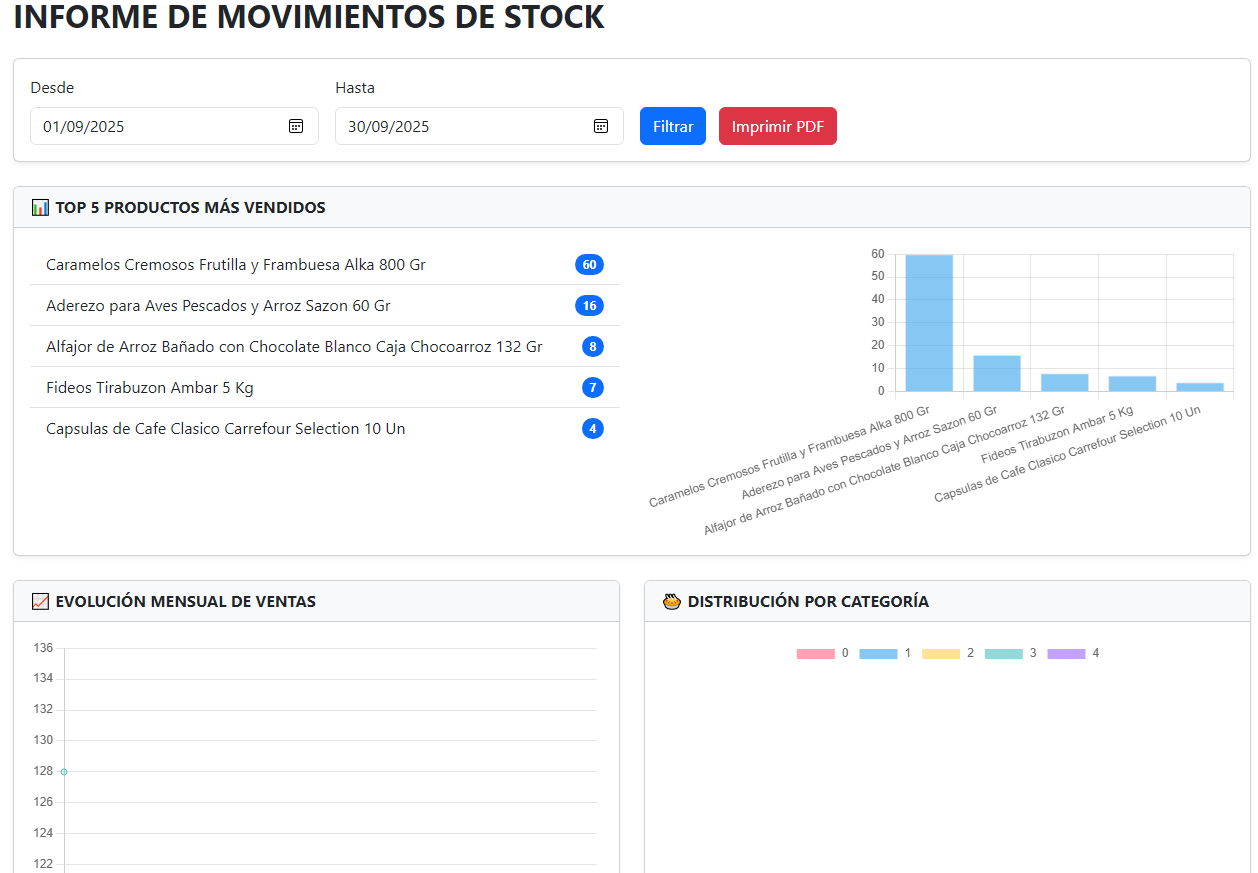Click the tallest bar in the top products chart
1258x873 pixels.
(929, 323)
